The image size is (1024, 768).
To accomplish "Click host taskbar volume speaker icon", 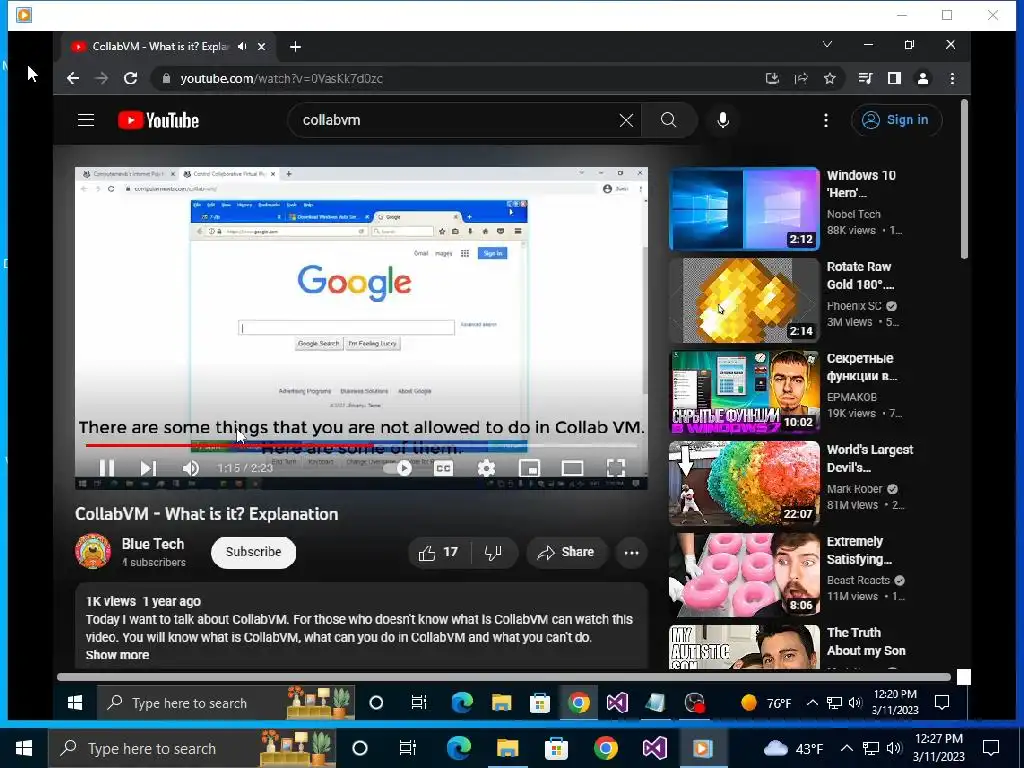I will tap(895, 748).
